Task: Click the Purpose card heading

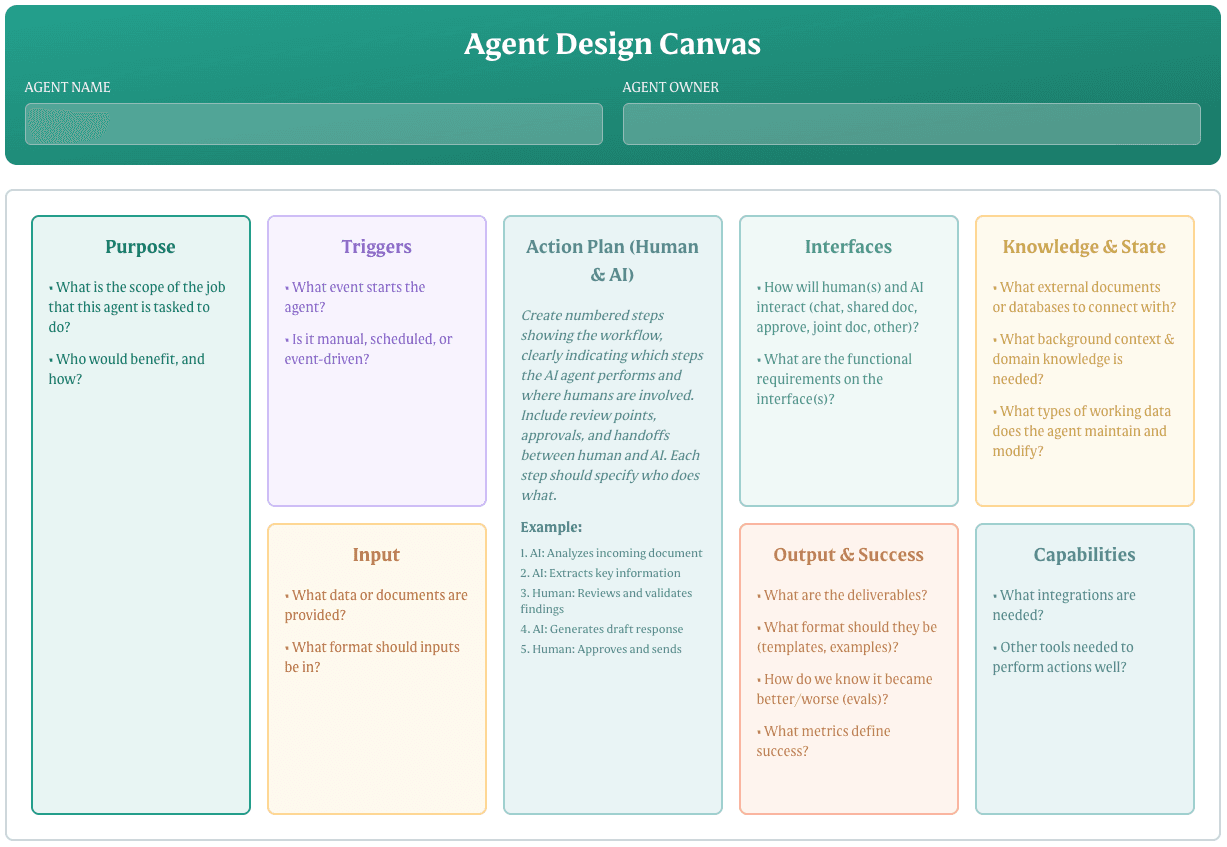Action: pos(140,247)
